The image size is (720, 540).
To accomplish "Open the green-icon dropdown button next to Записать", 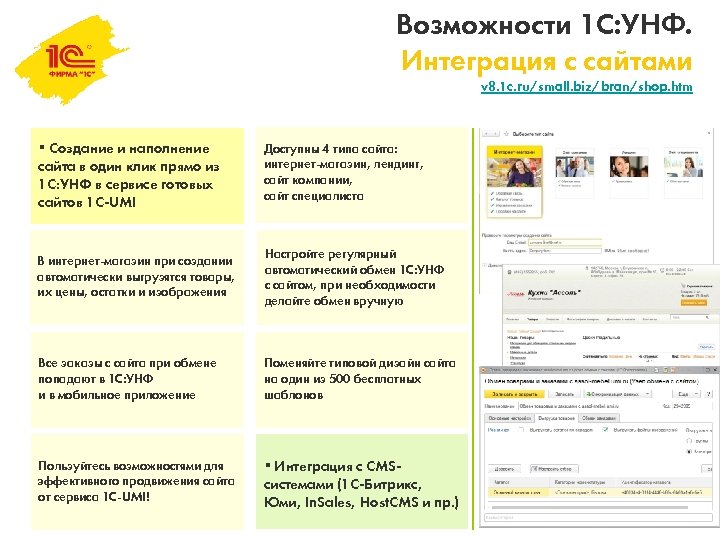I will tap(618, 394).
